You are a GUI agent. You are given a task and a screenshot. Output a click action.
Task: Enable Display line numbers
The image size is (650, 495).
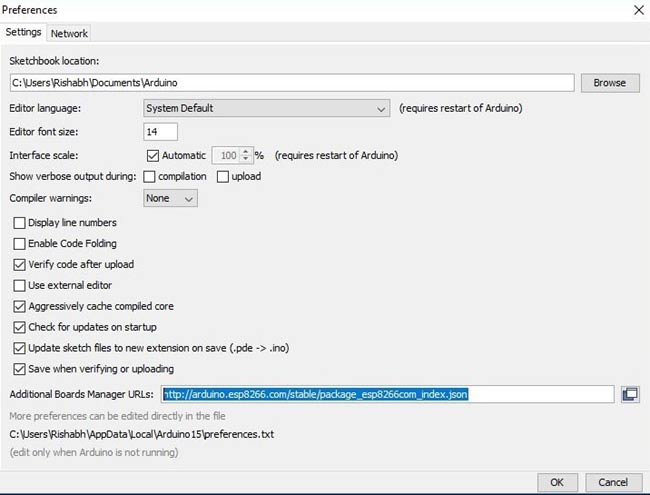19,223
